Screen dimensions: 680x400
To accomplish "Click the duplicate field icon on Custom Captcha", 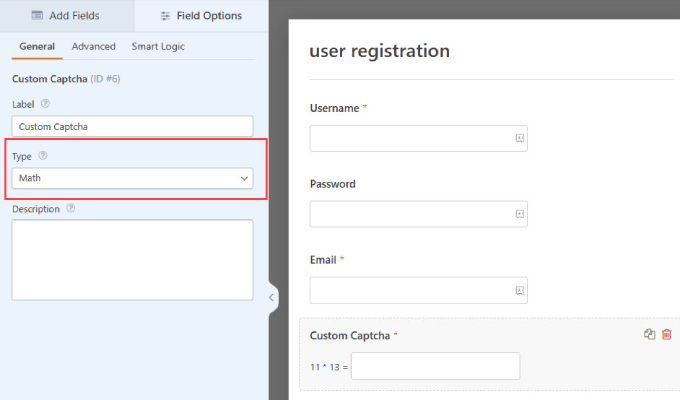I will tap(649, 335).
